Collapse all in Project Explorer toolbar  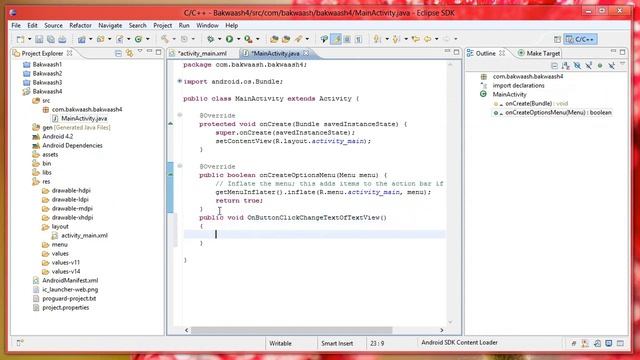(x=118, y=53)
